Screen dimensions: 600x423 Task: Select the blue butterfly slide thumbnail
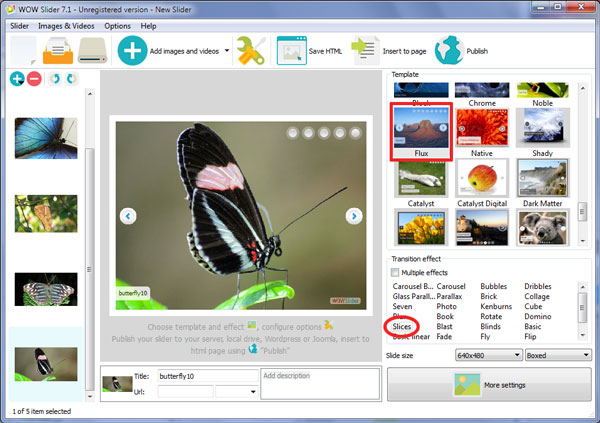46,138
